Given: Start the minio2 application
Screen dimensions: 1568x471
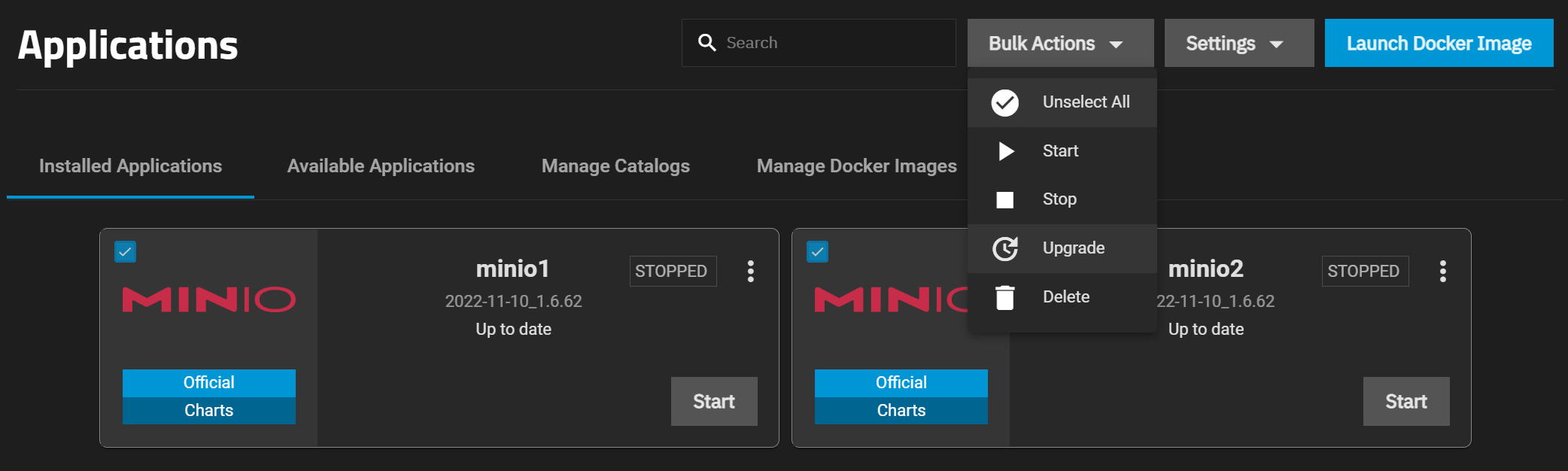Looking at the screenshot, I should click(x=1406, y=402).
